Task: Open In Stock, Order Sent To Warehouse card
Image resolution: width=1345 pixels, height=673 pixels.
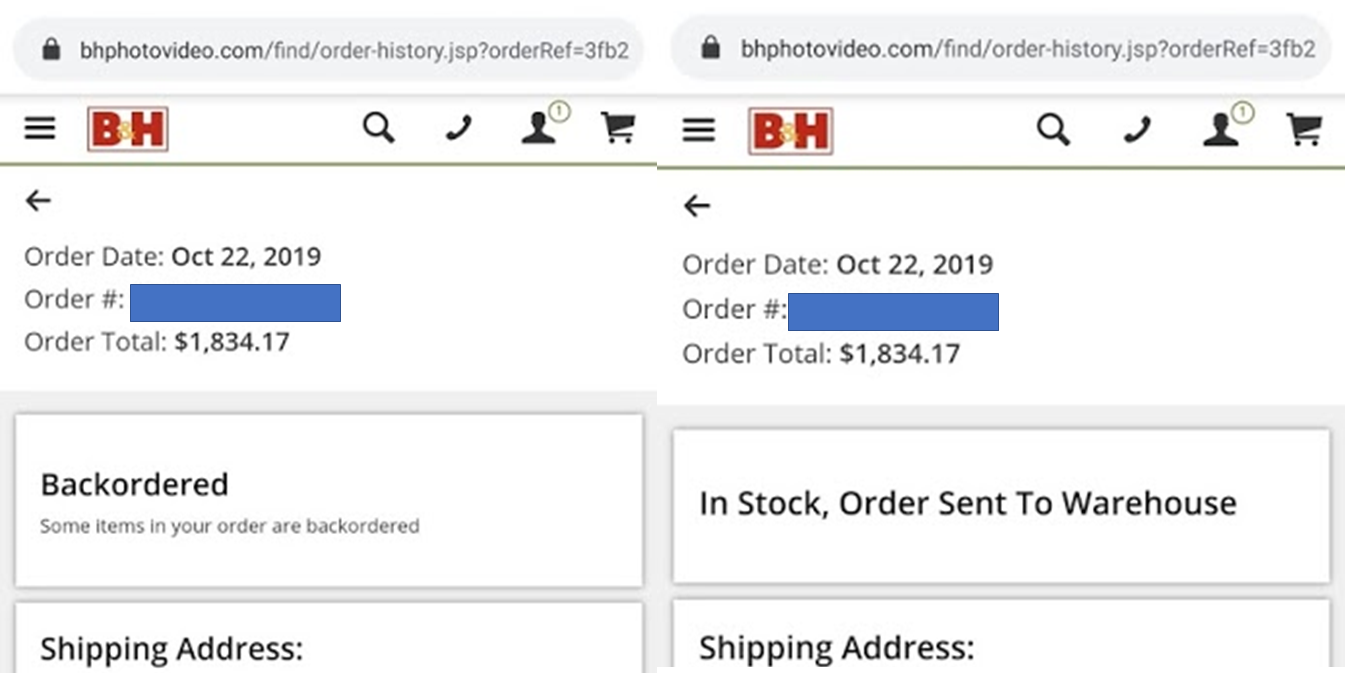Action: tap(1001, 506)
